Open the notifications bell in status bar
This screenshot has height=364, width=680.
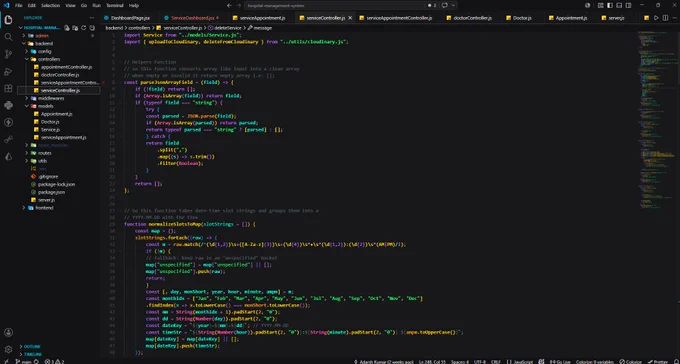675,361
